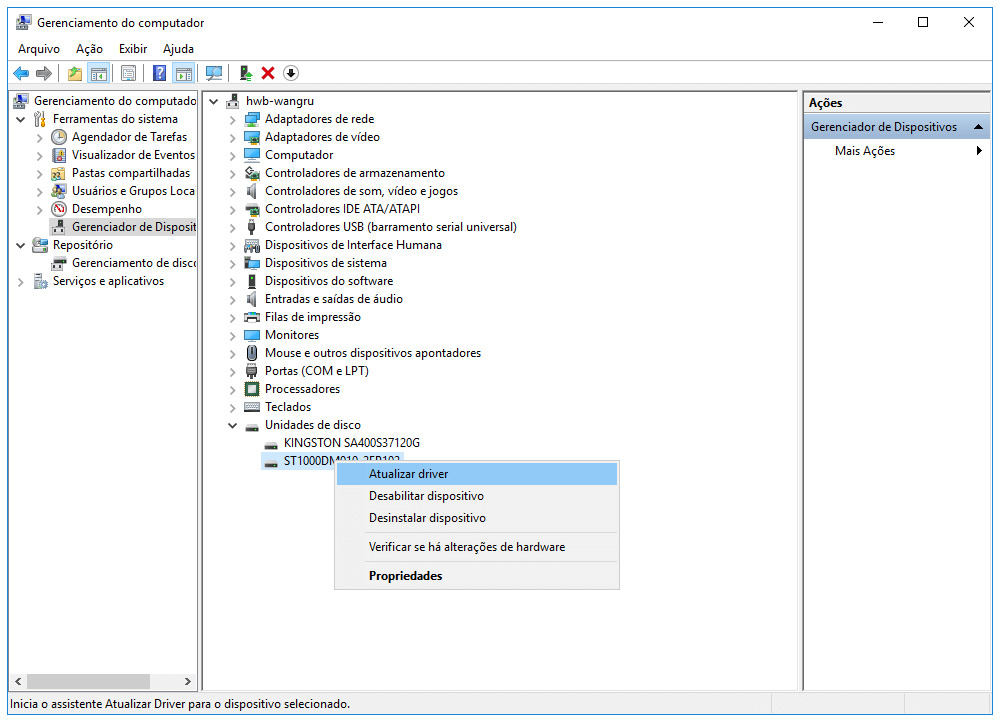
Task: Click right scroll arrow in tree pane
Action: (188, 681)
